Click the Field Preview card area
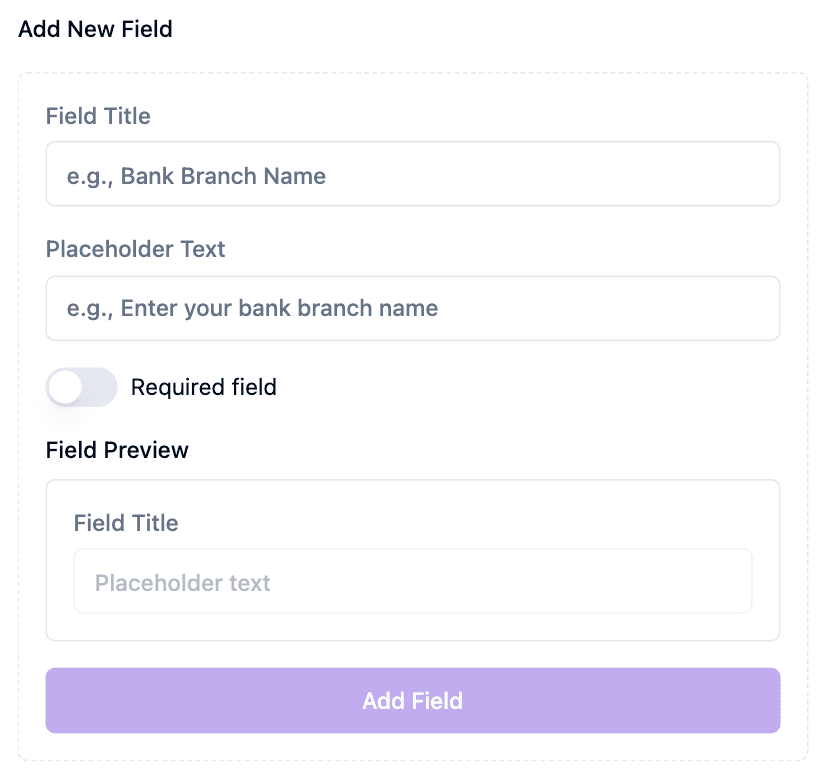The width and height of the screenshot is (830, 775). [x=412, y=560]
